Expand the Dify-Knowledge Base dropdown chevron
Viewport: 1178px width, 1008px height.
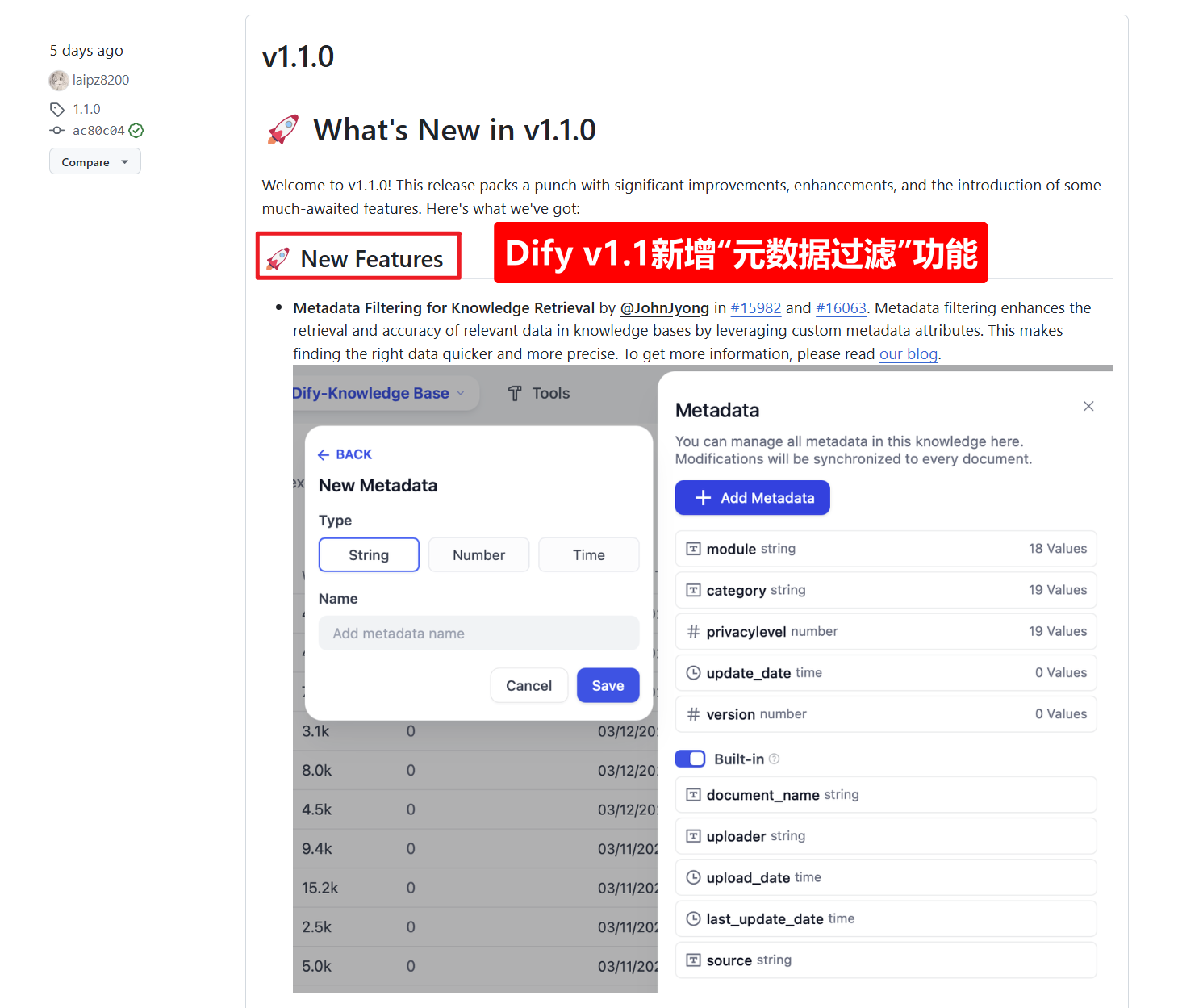[461, 393]
